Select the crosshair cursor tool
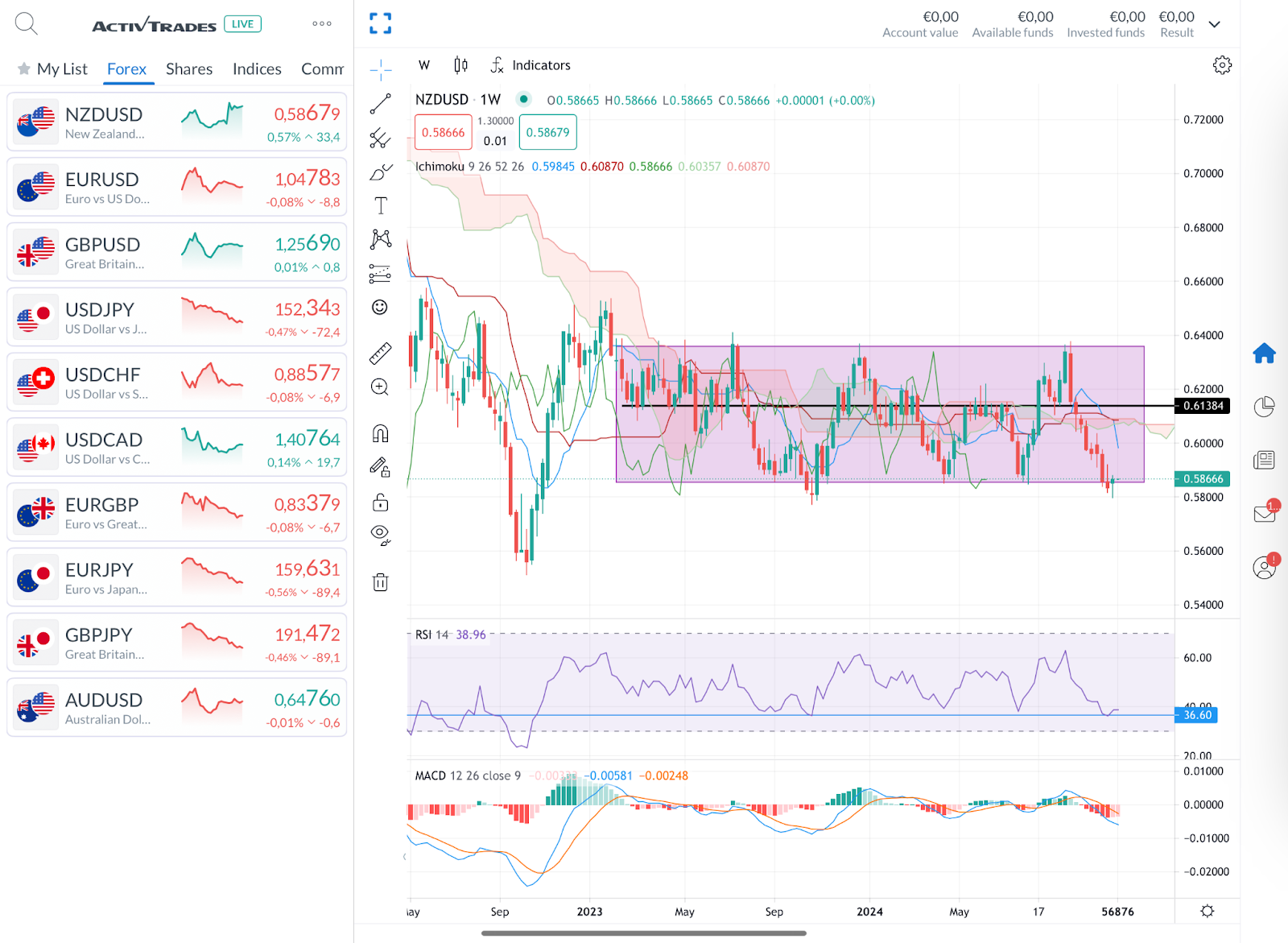This screenshot has width=1288, height=943. [x=380, y=70]
